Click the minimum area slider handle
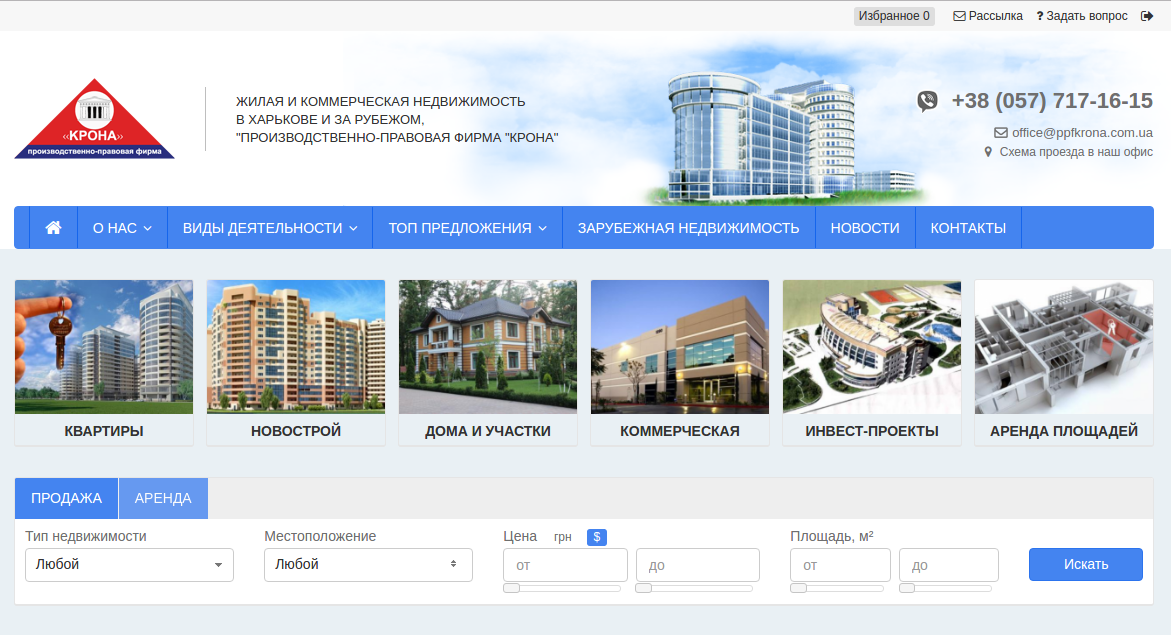Viewport: 1171px width, 635px height. [x=798, y=588]
